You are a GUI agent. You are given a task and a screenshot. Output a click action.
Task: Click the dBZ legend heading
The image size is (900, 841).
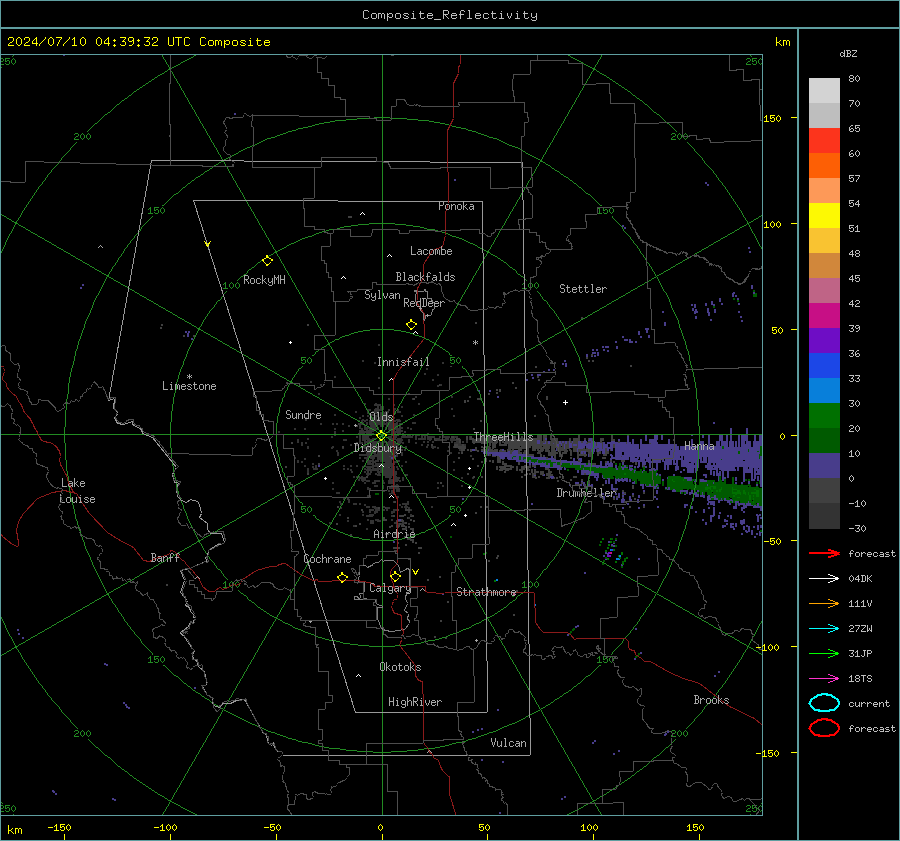[x=848, y=54]
